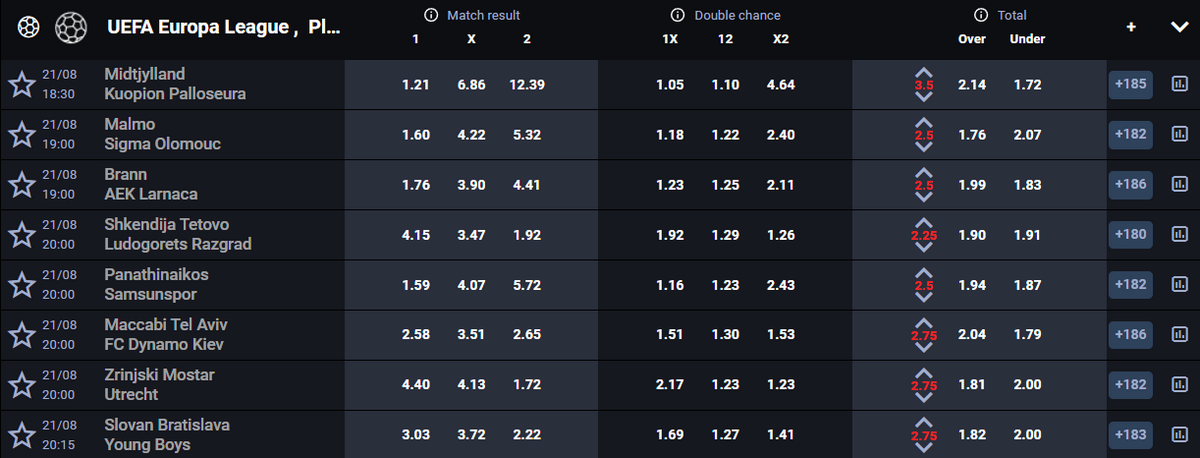Click the Total info icon

[x=981, y=15]
